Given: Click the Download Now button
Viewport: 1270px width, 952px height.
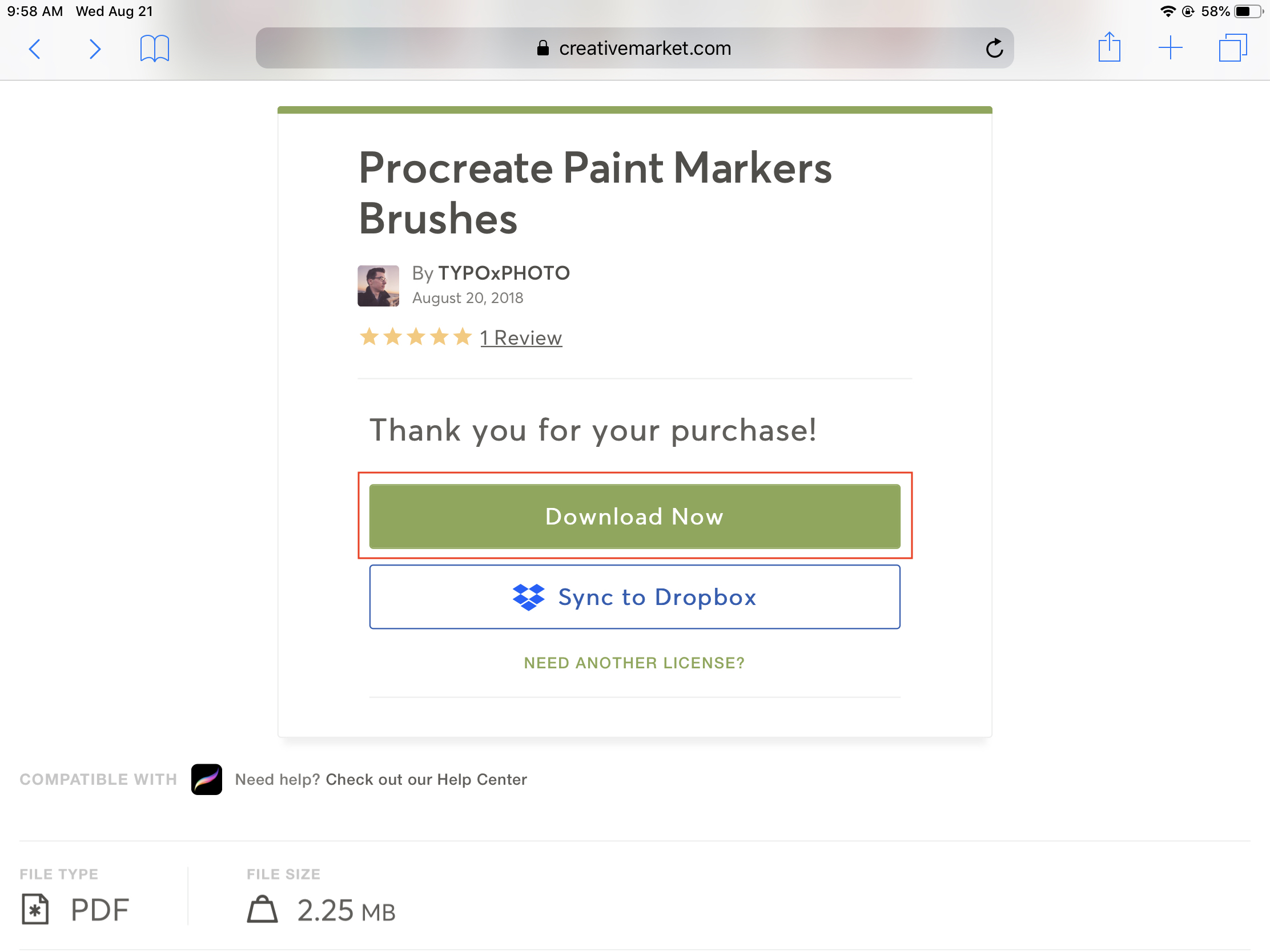Looking at the screenshot, I should (634, 516).
